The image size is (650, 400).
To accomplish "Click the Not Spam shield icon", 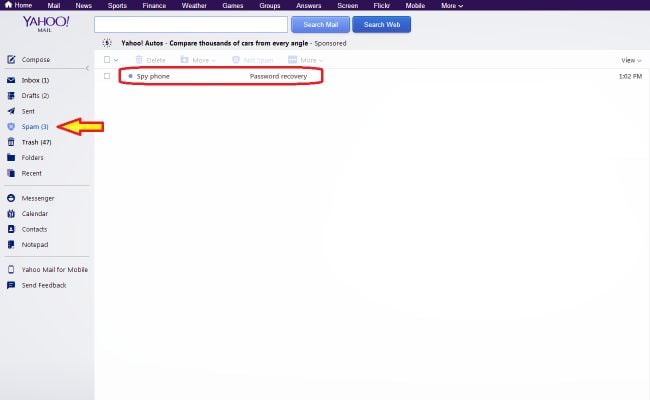I will (236, 60).
